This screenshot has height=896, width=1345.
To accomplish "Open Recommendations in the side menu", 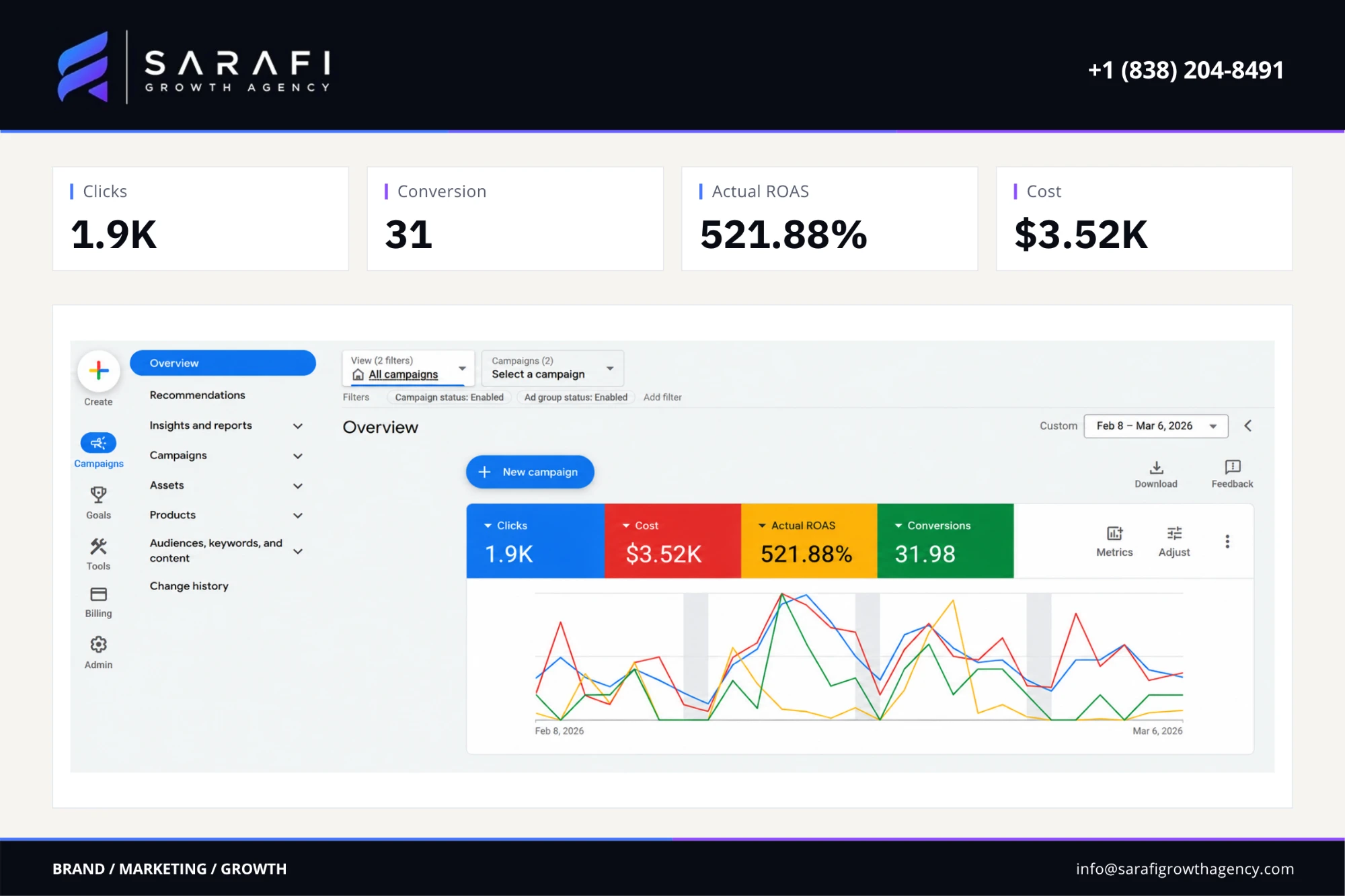I will 197,395.
